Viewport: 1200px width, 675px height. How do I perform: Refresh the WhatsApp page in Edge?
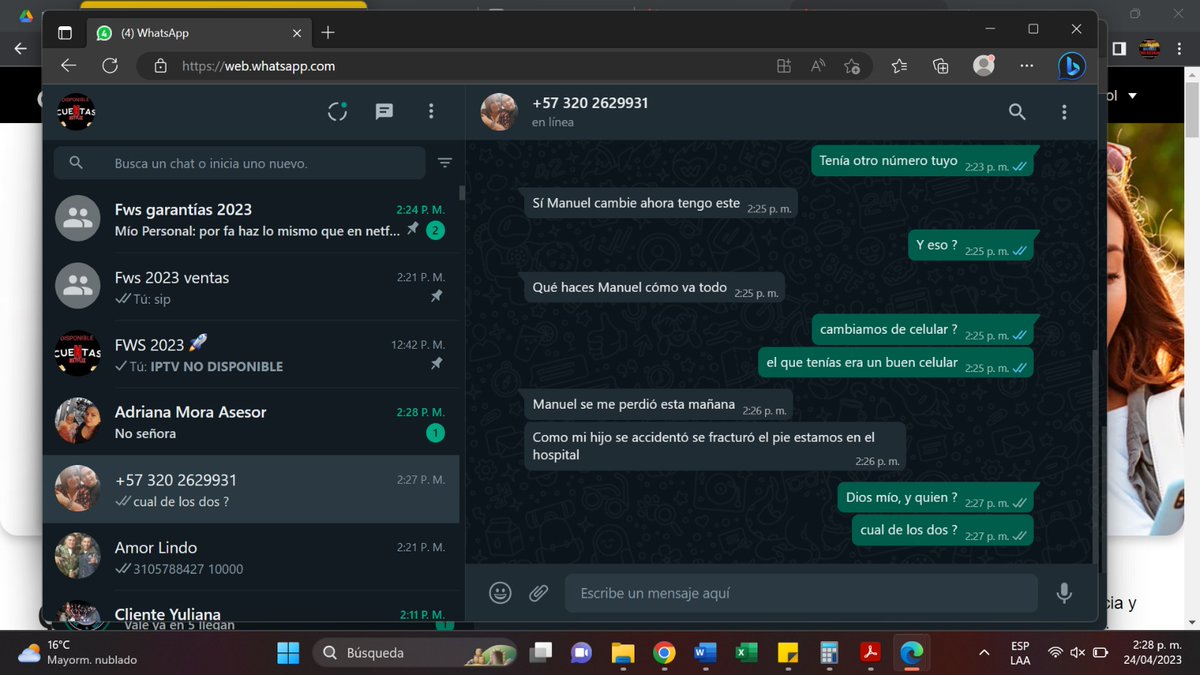[111, 66]
